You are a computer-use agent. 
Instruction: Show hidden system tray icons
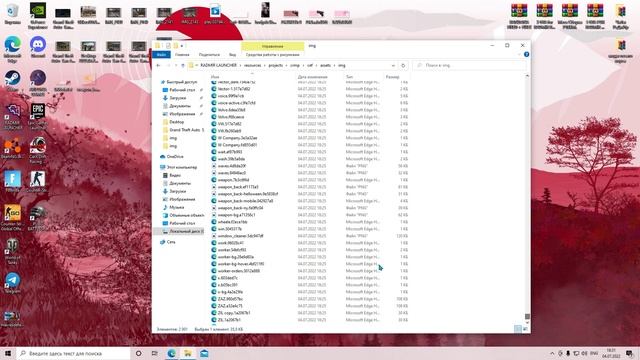(552, 353)
